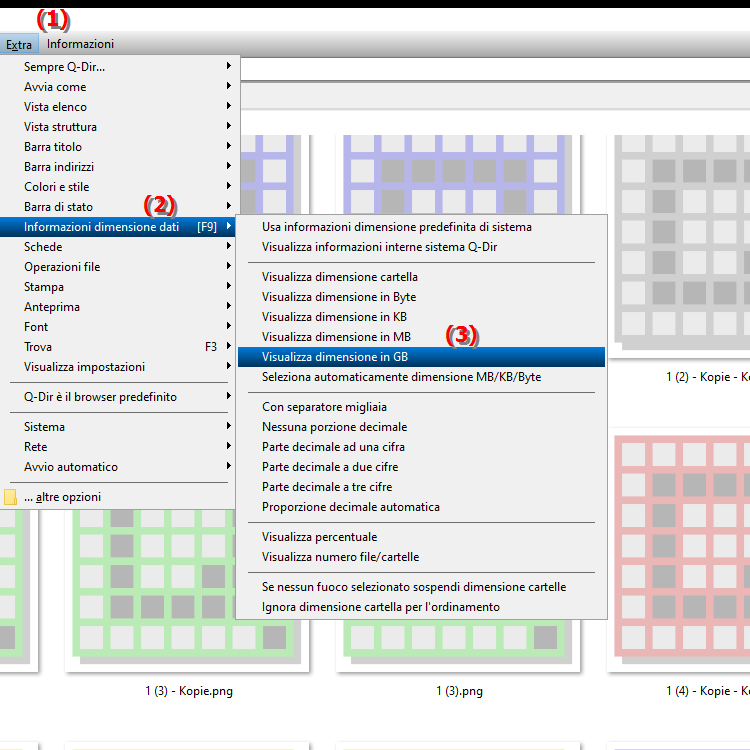This screenshot has height=750, width=750.
Task: Open the Vista elenco submenu
Action: [117, 107]
